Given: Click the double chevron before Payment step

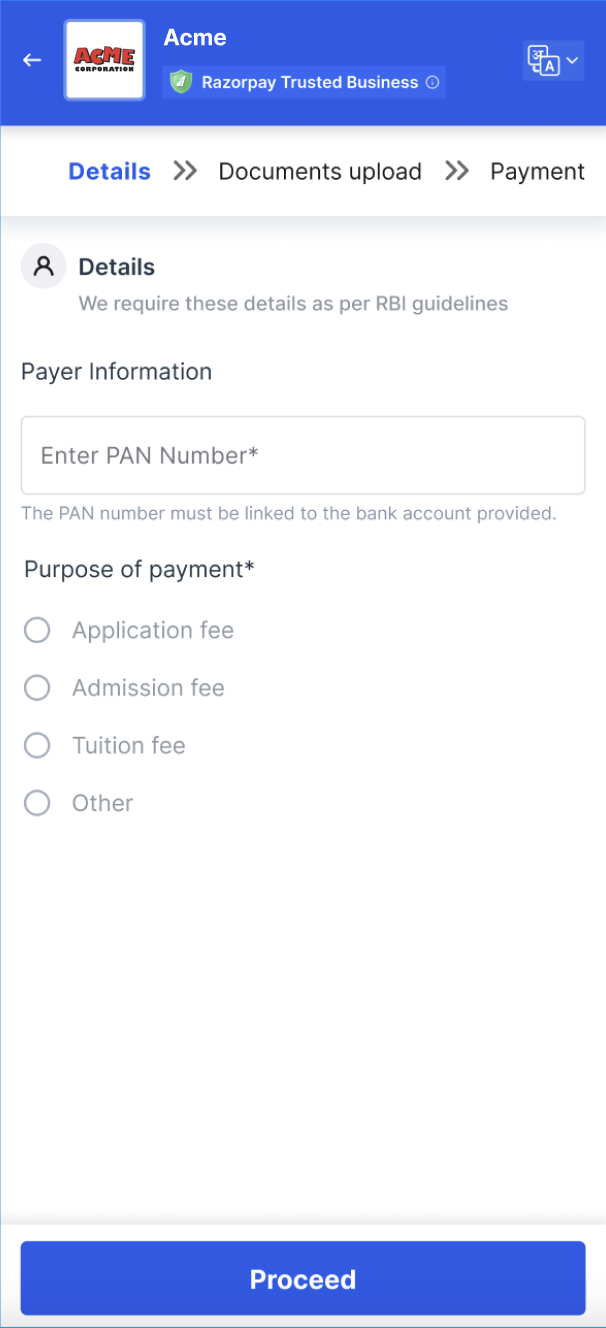Looking at the screenshot, I should 457,171.
